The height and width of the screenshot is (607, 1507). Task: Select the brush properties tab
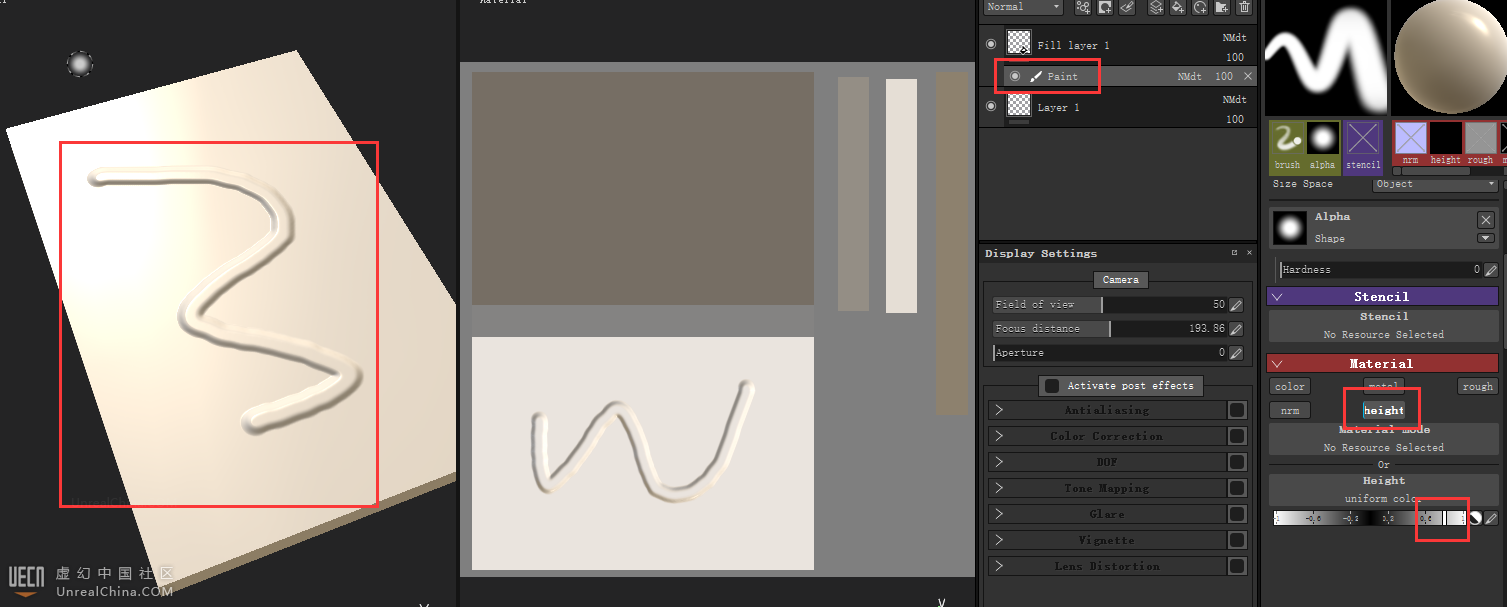[x=1287, y=145]
